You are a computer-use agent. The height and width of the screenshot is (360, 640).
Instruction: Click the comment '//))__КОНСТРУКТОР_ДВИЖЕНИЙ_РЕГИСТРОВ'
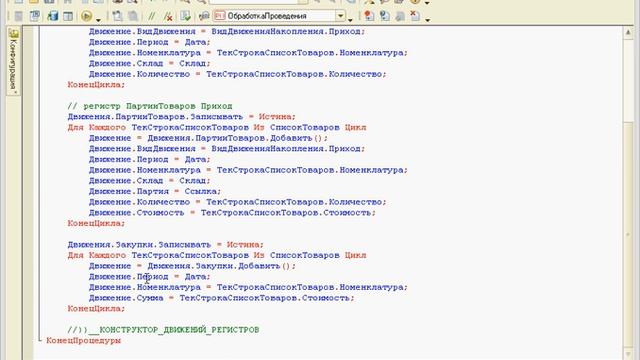(x=163, y=330)
